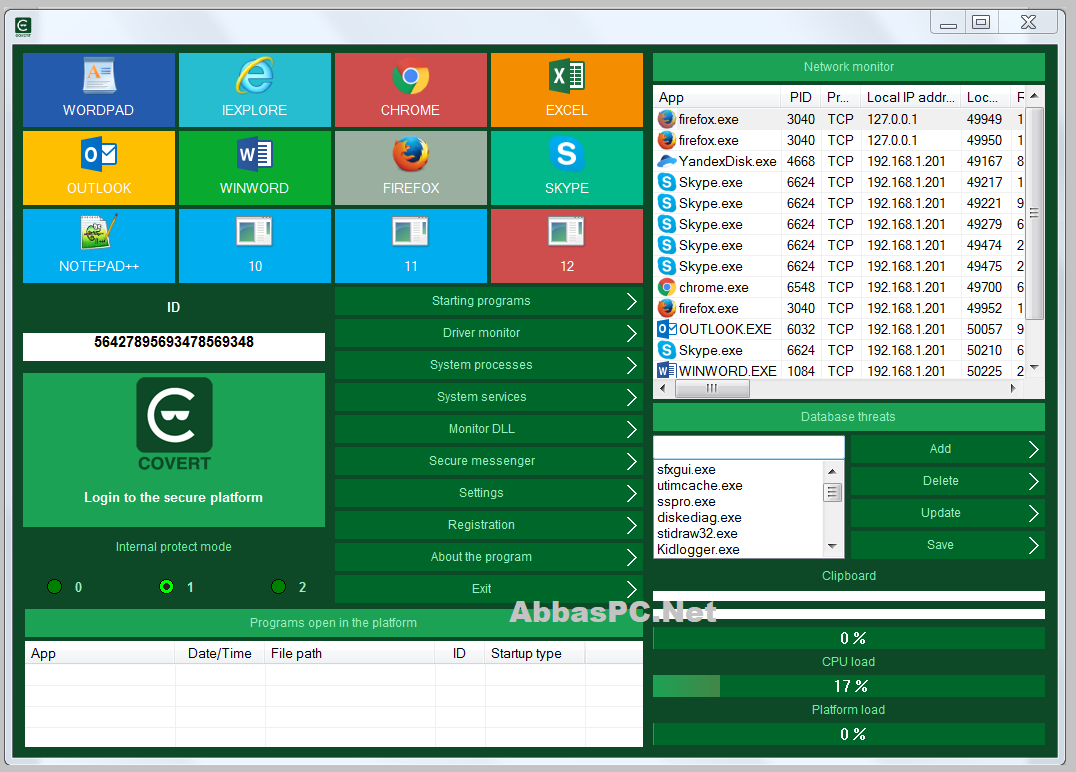1076x772 pixels.
Task: Click chrome.exe icon in network monitor
Action: 666,288
